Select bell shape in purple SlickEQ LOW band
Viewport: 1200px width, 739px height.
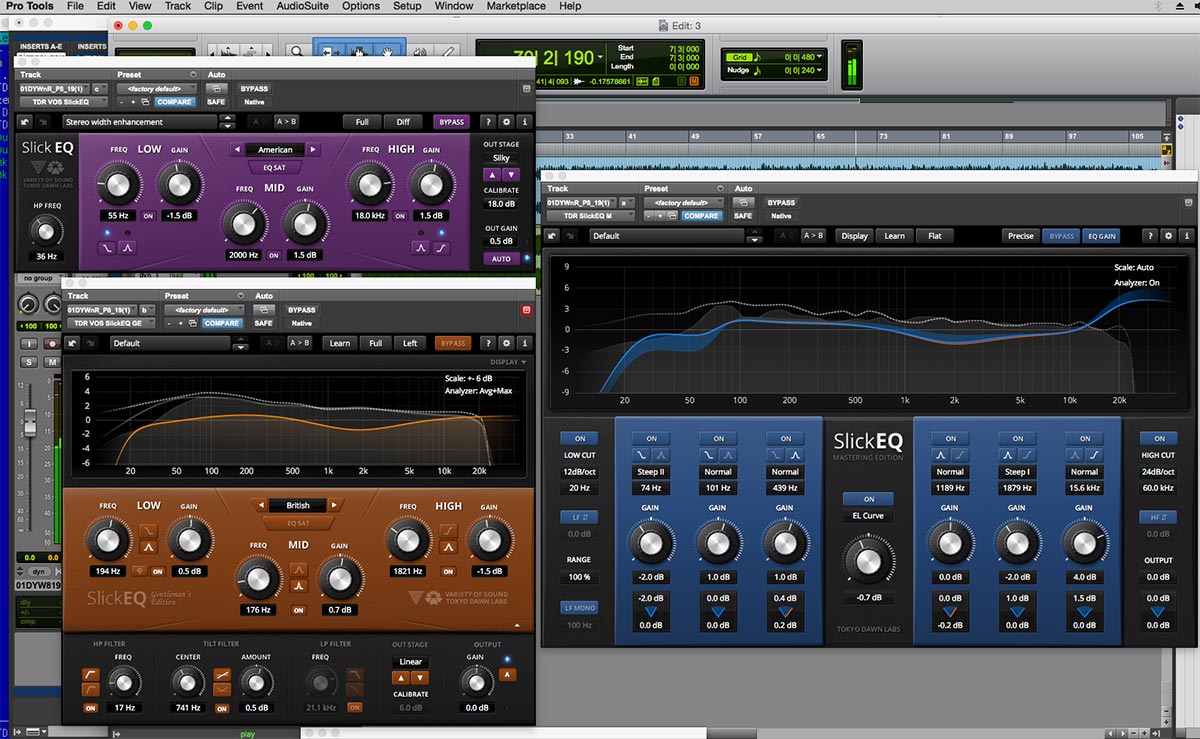(x=127, y=247)
